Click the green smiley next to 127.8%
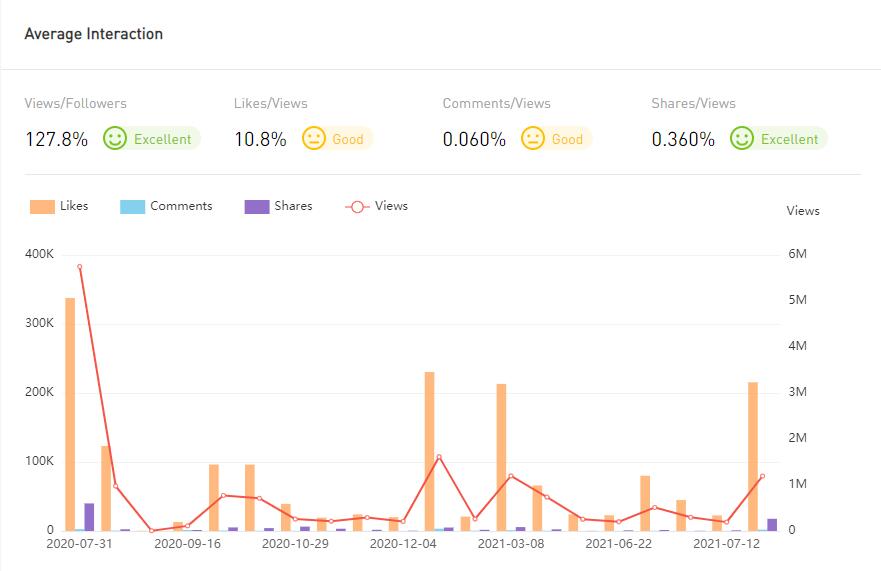881x571 pixels. coord(115,139)
